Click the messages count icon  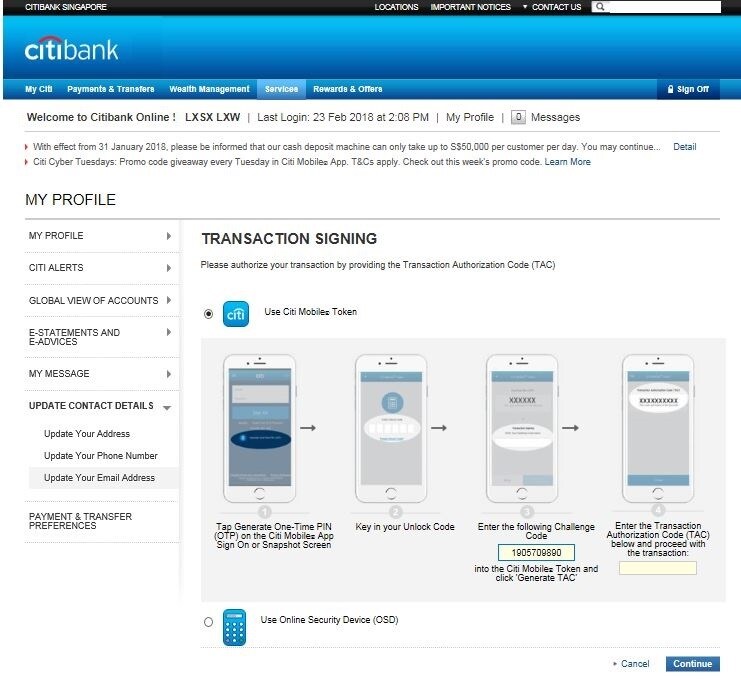click(x=518, y=117)
